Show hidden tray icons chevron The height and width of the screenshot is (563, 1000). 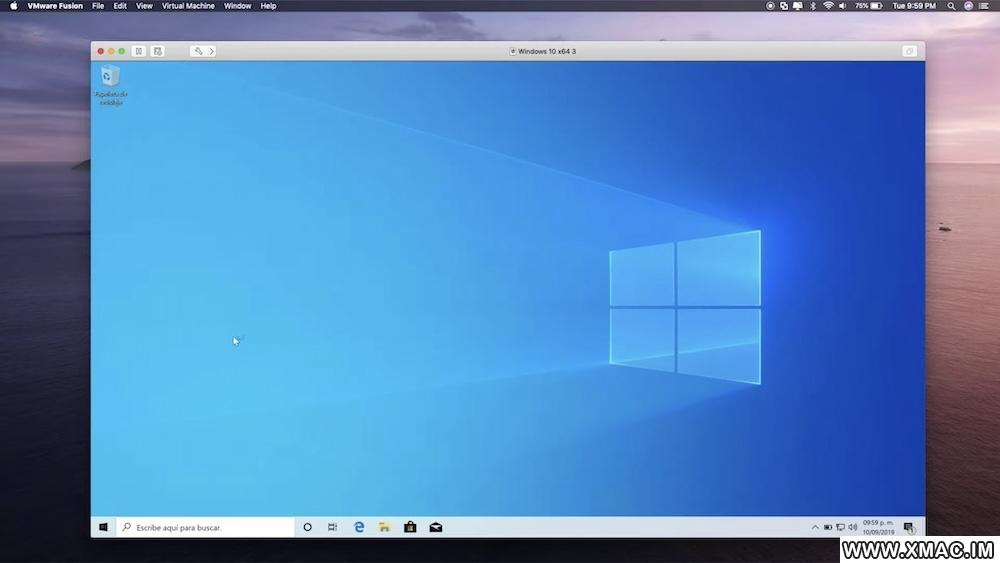point(815,527)
